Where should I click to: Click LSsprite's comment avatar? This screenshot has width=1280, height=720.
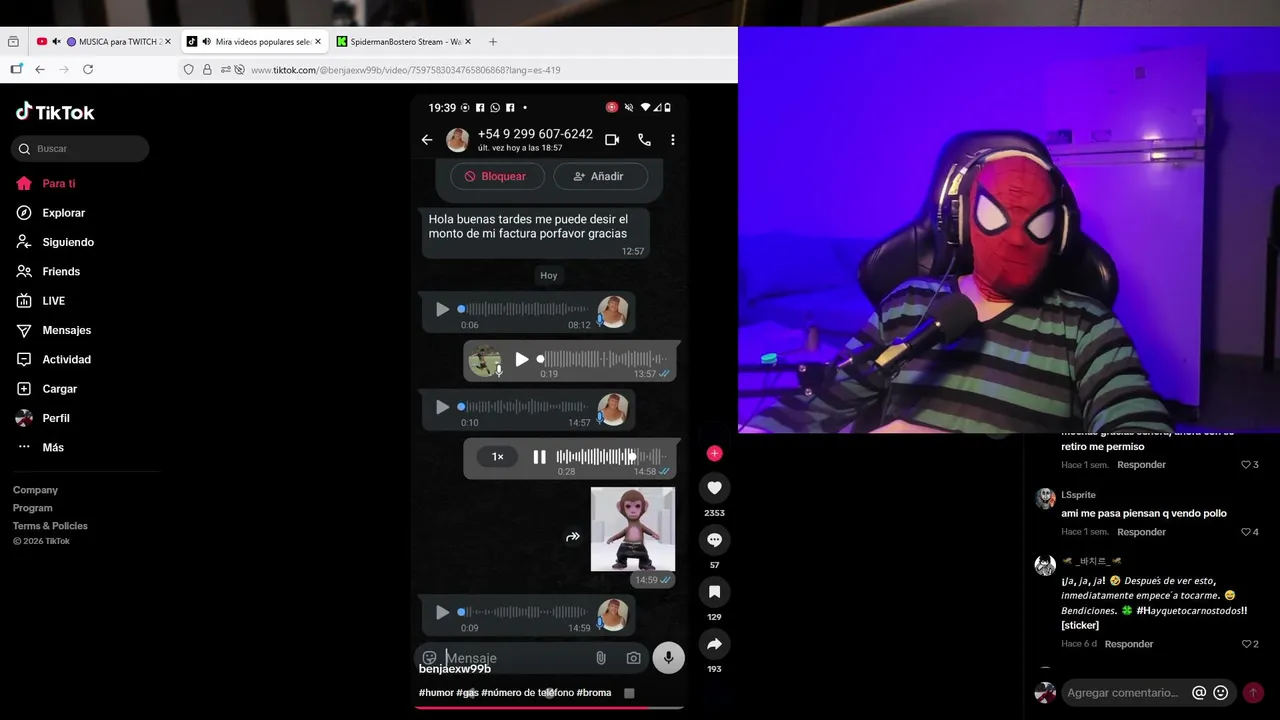(1045, 499)
